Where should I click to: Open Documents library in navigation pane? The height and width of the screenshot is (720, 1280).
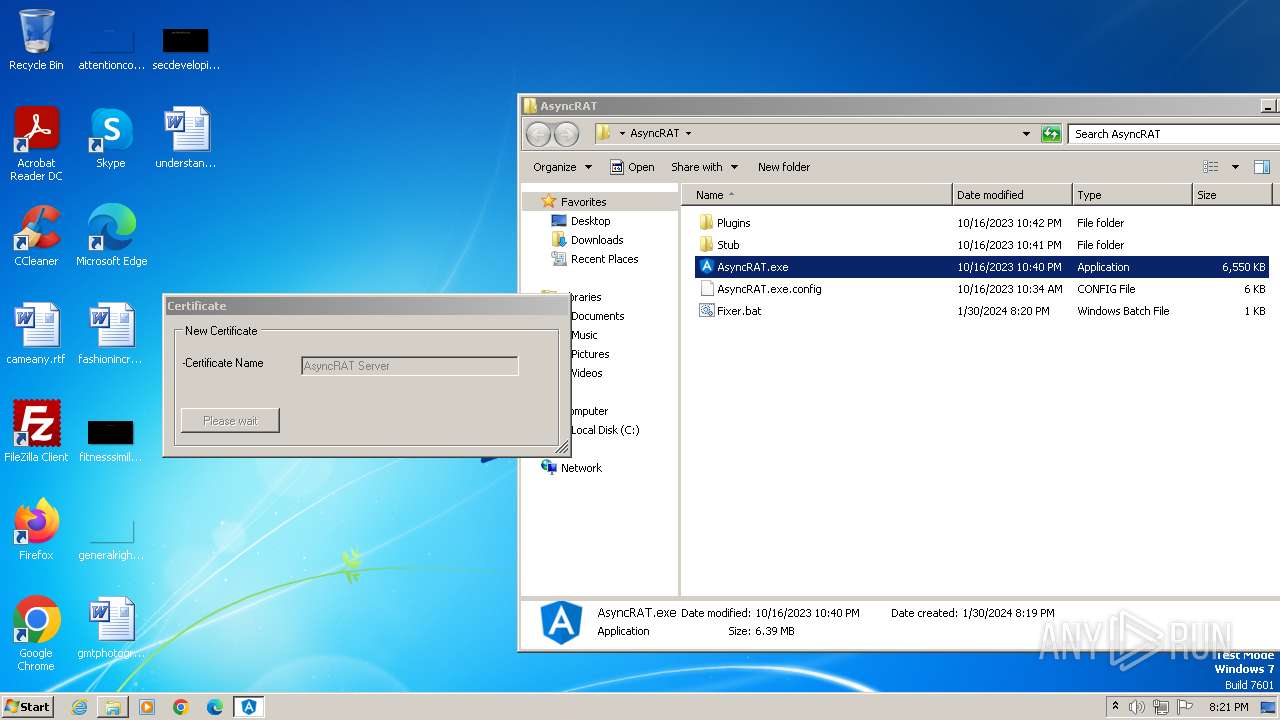(x=597, y=316)
